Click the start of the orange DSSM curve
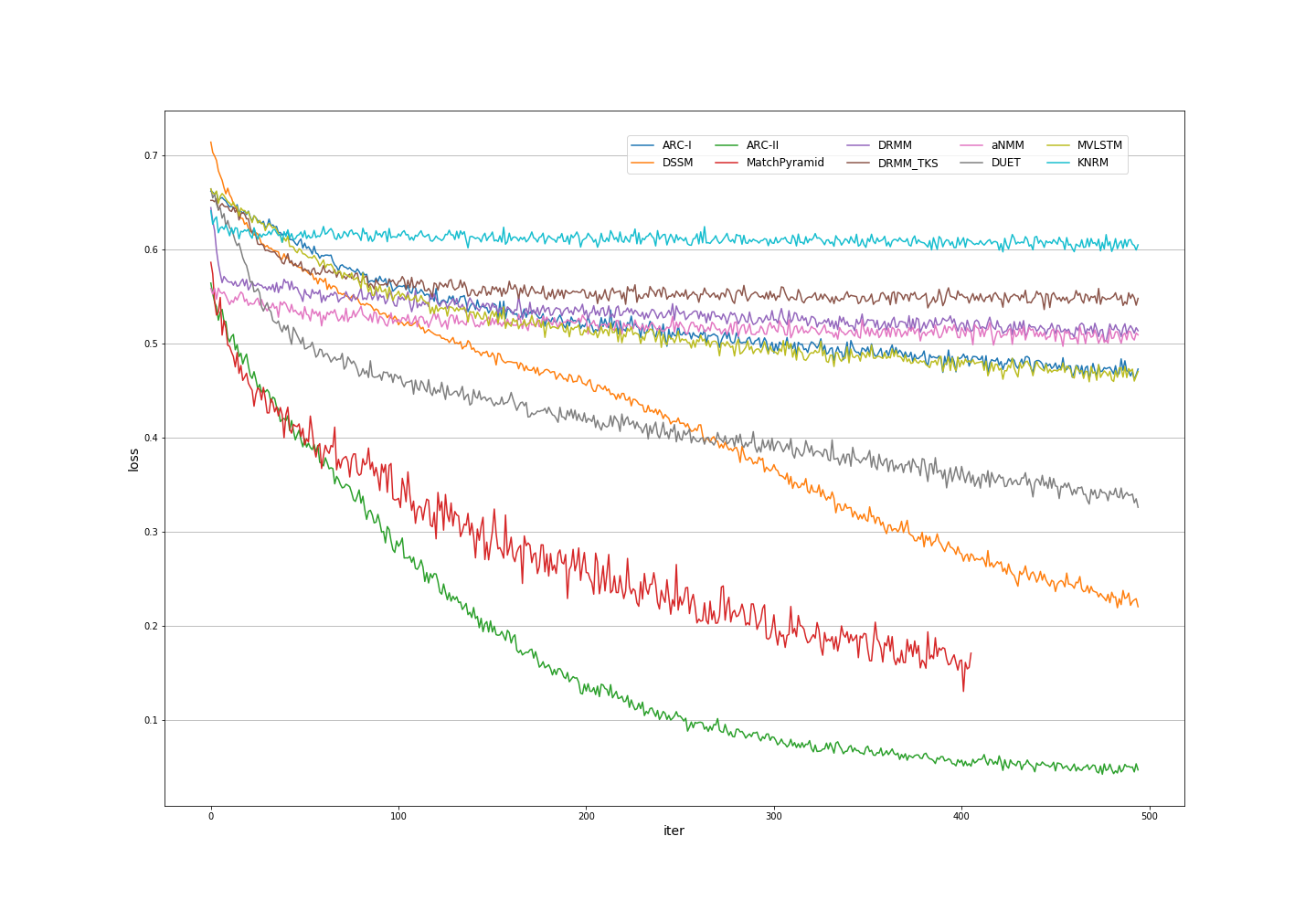The image size is (1316, 921). 211,143
